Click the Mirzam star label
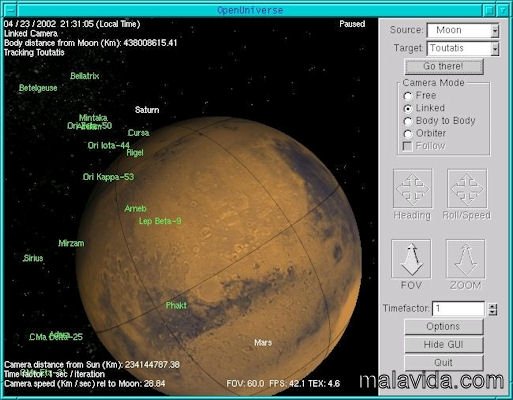Viewport: 513px width, 400px height. tap(71, 243)
